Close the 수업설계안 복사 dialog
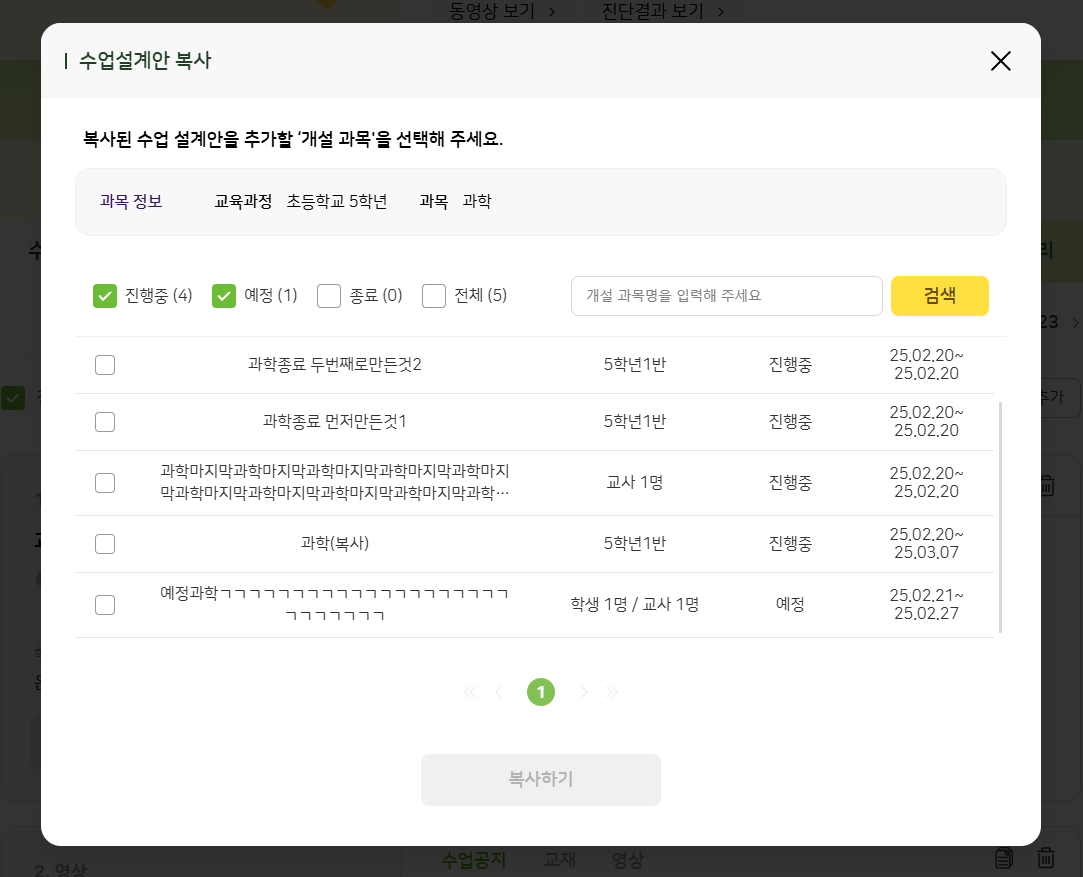This screenshot has height=877, width=1083. (x=1000, y=61)
